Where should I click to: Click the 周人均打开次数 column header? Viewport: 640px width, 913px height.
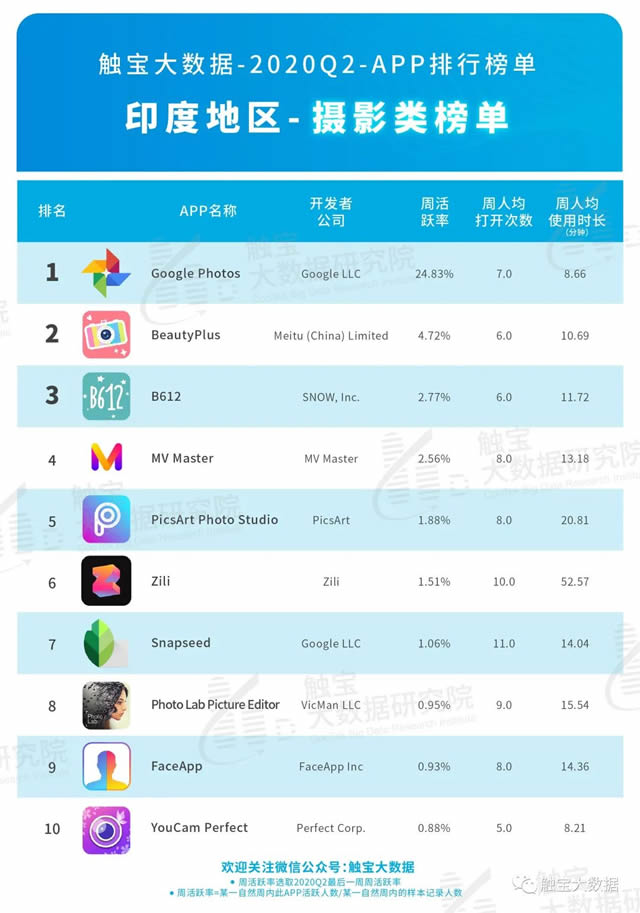point(504,211)
